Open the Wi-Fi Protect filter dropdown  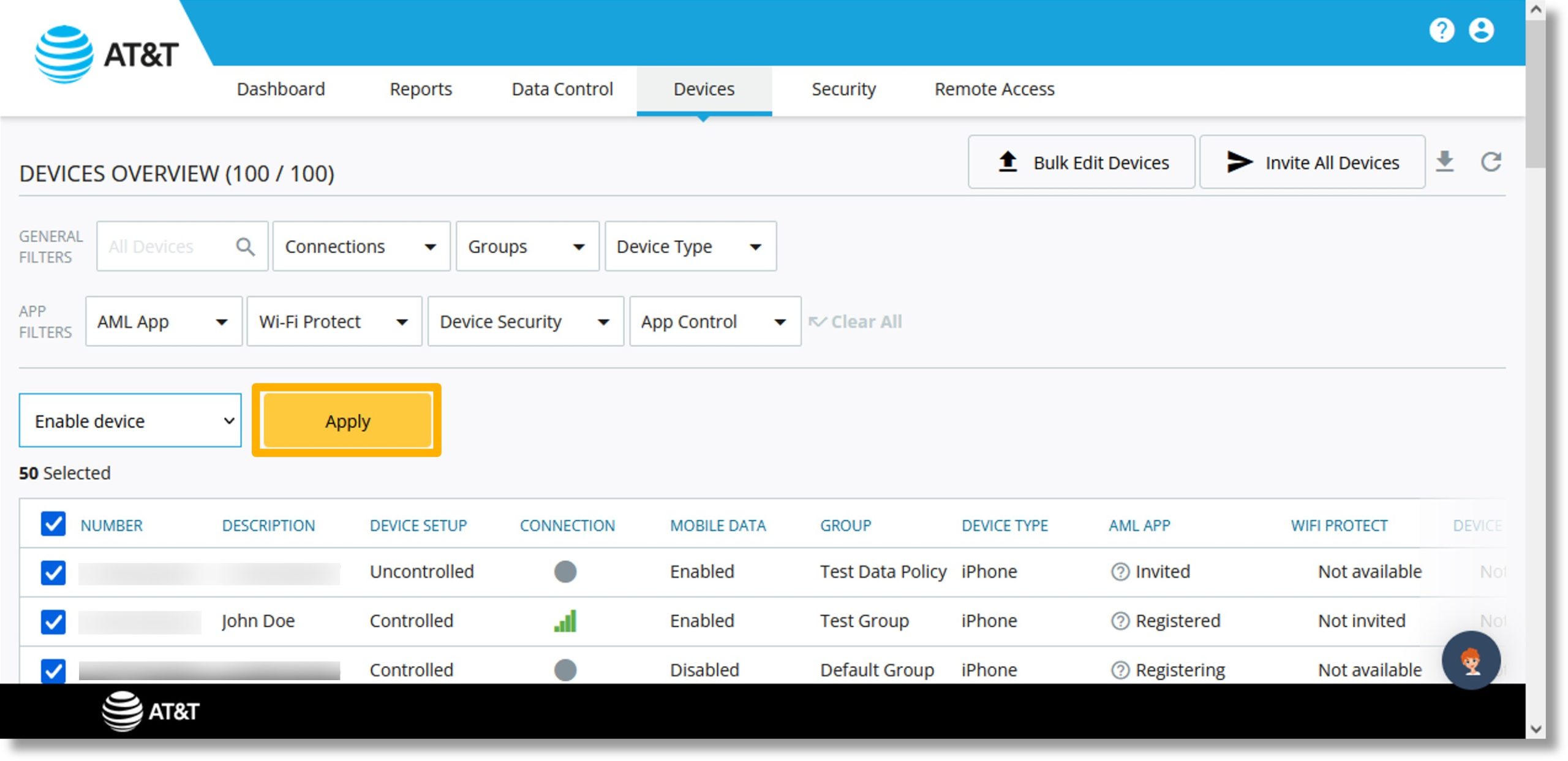coord(334,322)
